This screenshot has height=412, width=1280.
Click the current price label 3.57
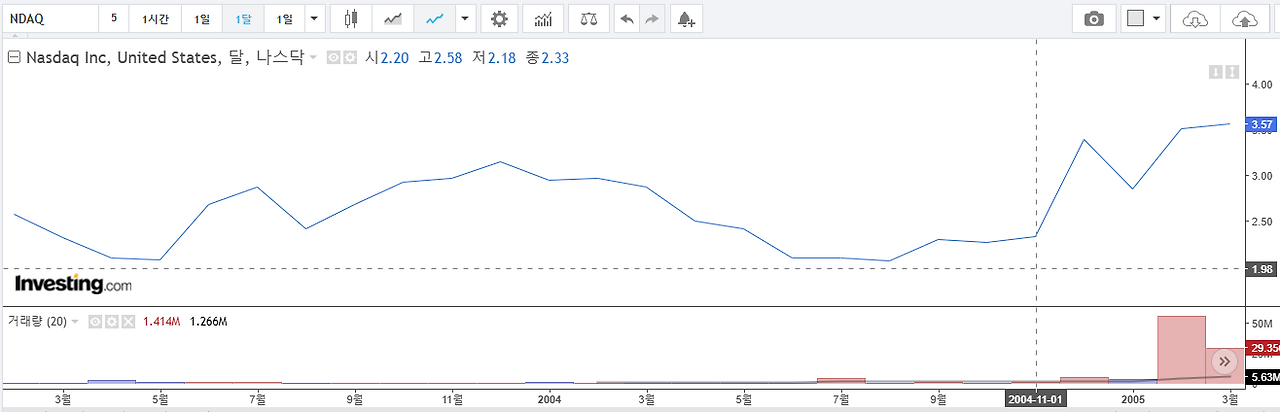[x=1261, y=124]
